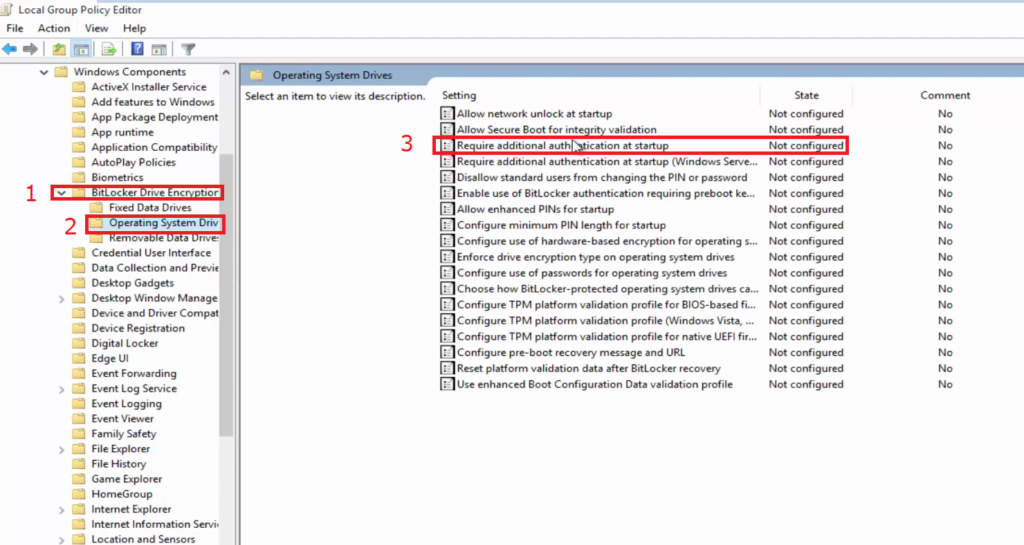Image resolution: width=1024 pixels, height=545 pixels.
Task: Click the folder icon of Fixed Data Drives
Action: tap(96, 208)
